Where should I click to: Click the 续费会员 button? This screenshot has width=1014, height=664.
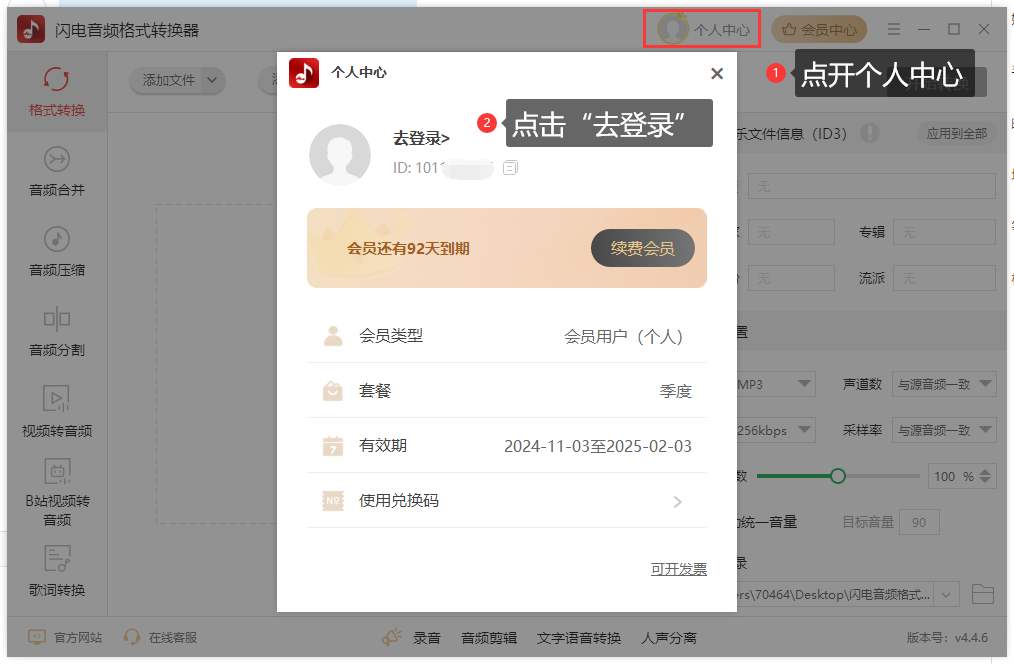pyautogui.click(x=643, y=248)
